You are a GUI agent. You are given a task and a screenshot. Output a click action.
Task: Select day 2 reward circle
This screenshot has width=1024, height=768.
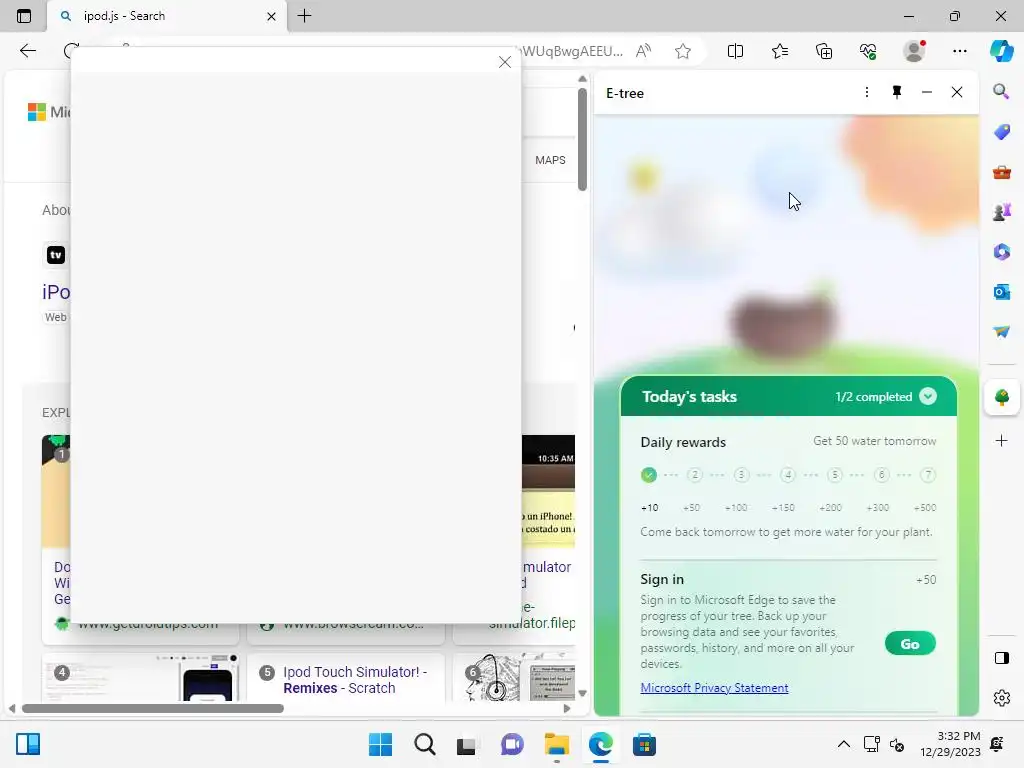point(695,475)
